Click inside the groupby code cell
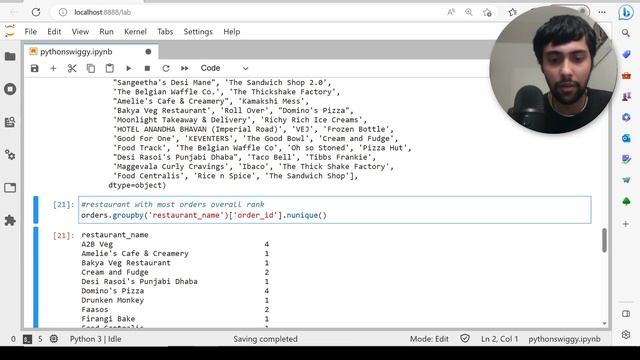Viewport: 640px width, 360px height. click(x=335, y=210)
